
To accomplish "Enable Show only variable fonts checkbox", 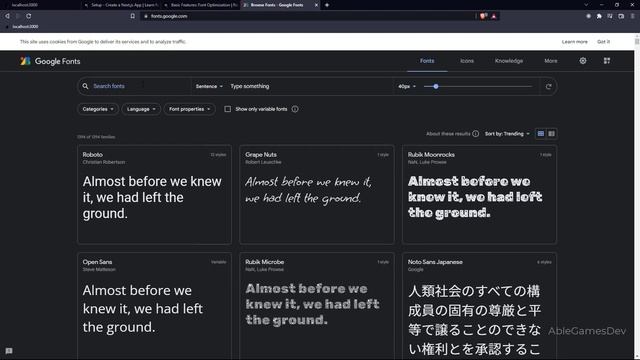I will tap(228, 109).
